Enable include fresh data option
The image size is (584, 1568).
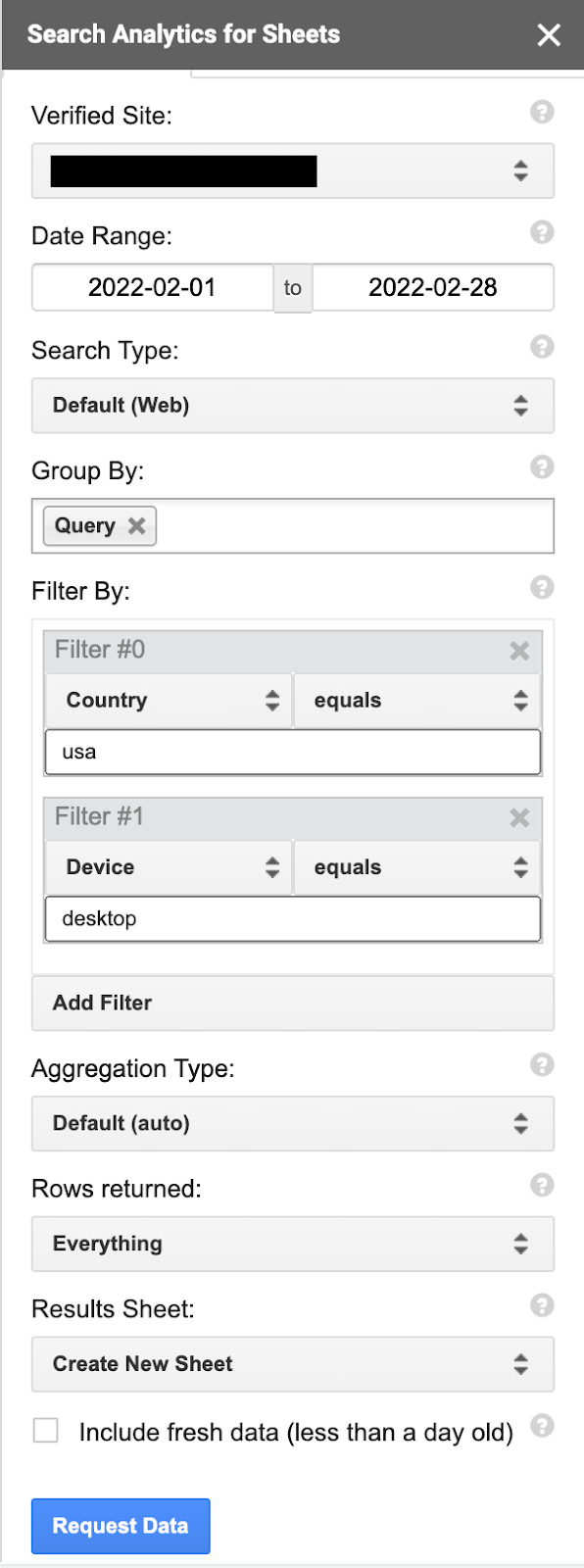(46, 1431)
